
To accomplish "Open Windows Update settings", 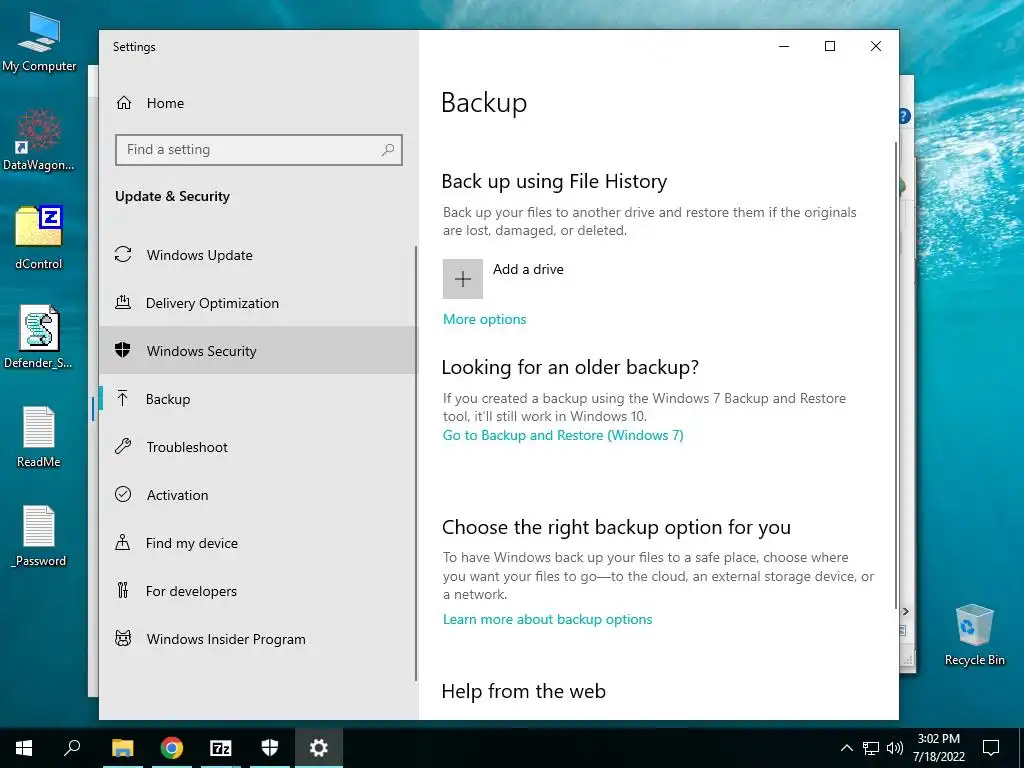I will pos(257,255).
